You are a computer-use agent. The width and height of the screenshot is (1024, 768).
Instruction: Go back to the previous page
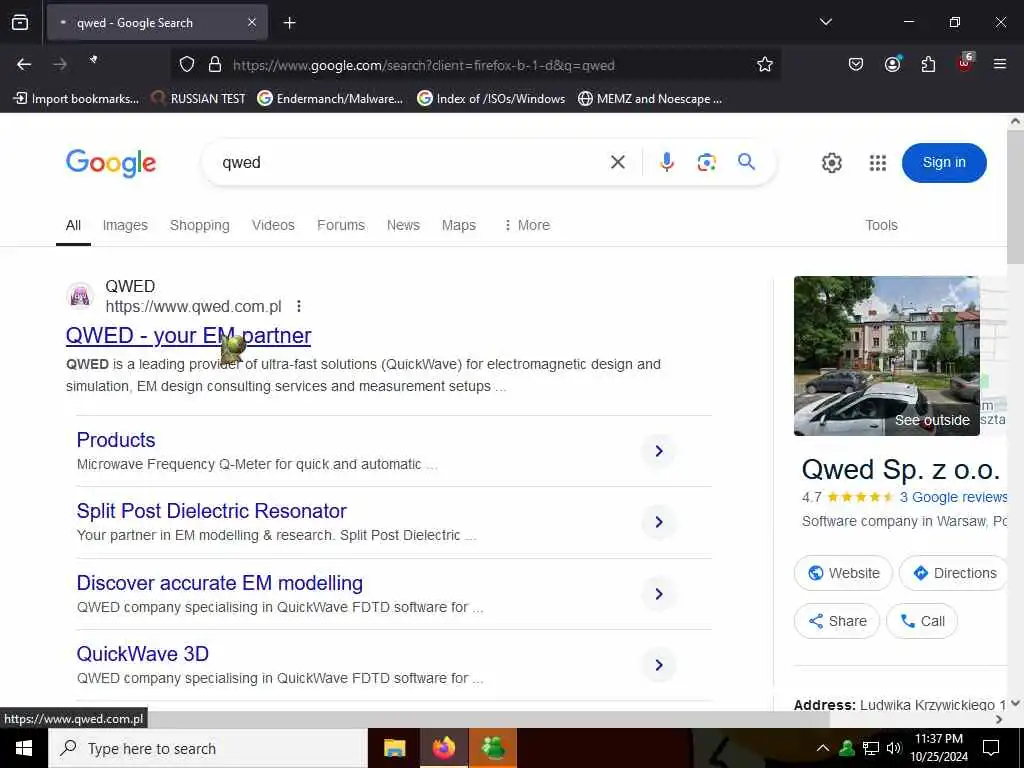(24, 64)
